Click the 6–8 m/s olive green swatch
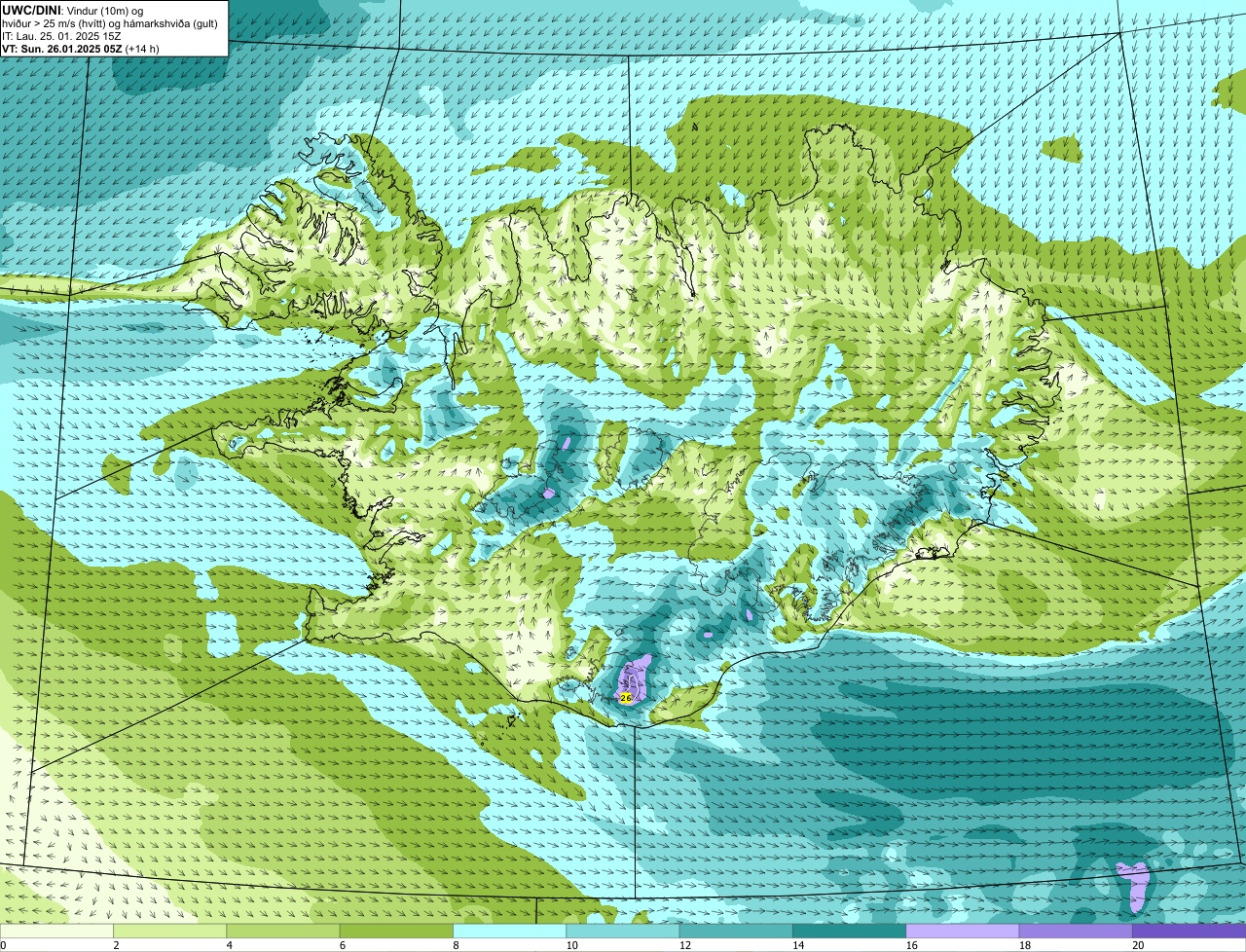 pyautogui.click(x=397, y=932)
